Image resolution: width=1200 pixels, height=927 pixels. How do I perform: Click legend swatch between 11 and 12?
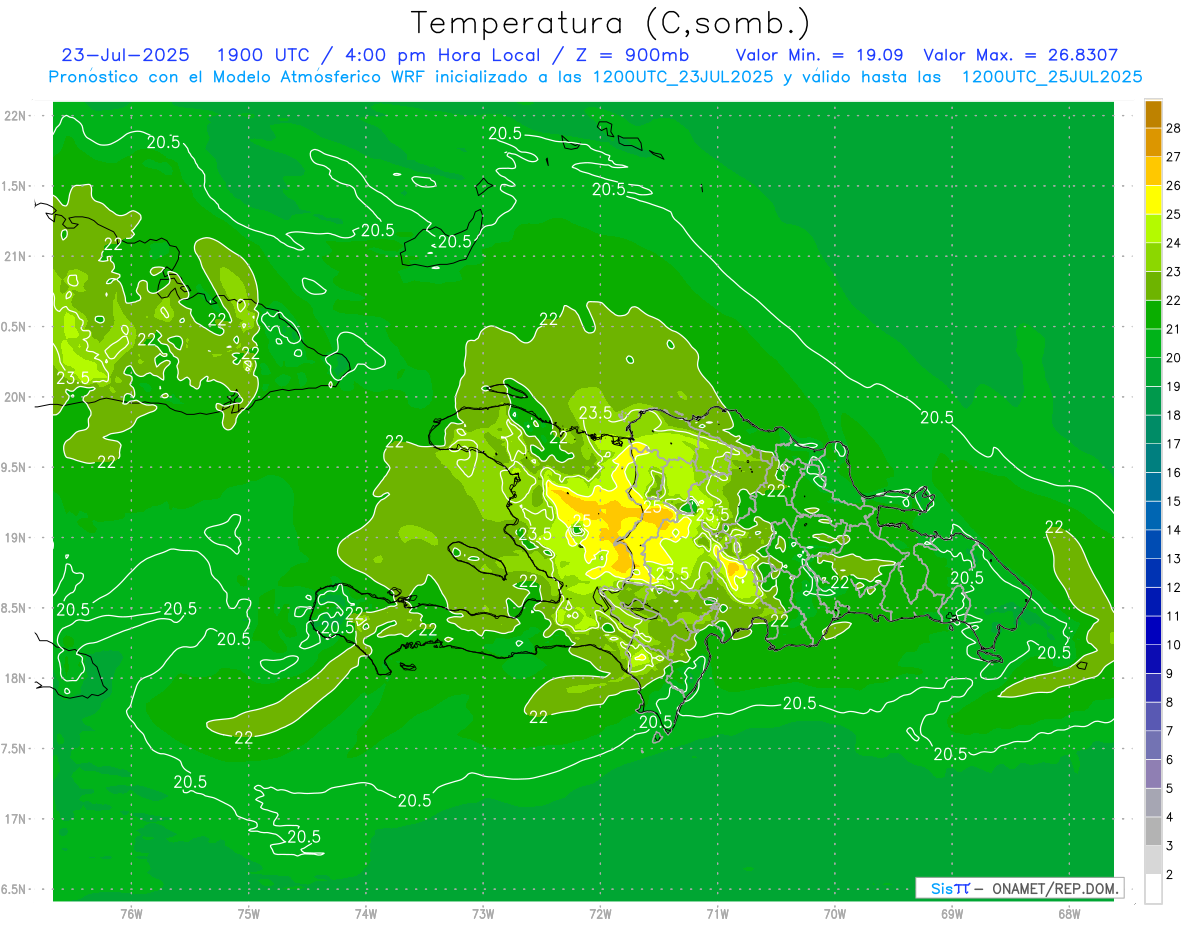[1153, 602]
